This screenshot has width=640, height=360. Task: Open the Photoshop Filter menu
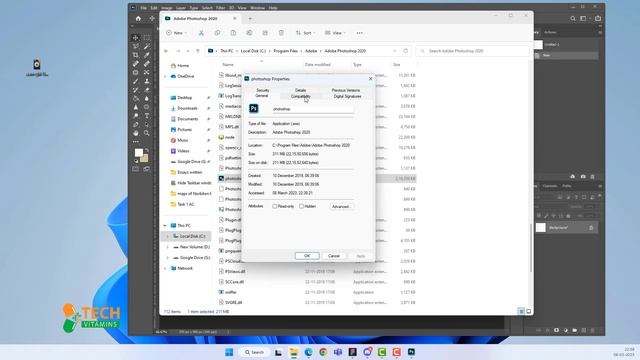220,8
